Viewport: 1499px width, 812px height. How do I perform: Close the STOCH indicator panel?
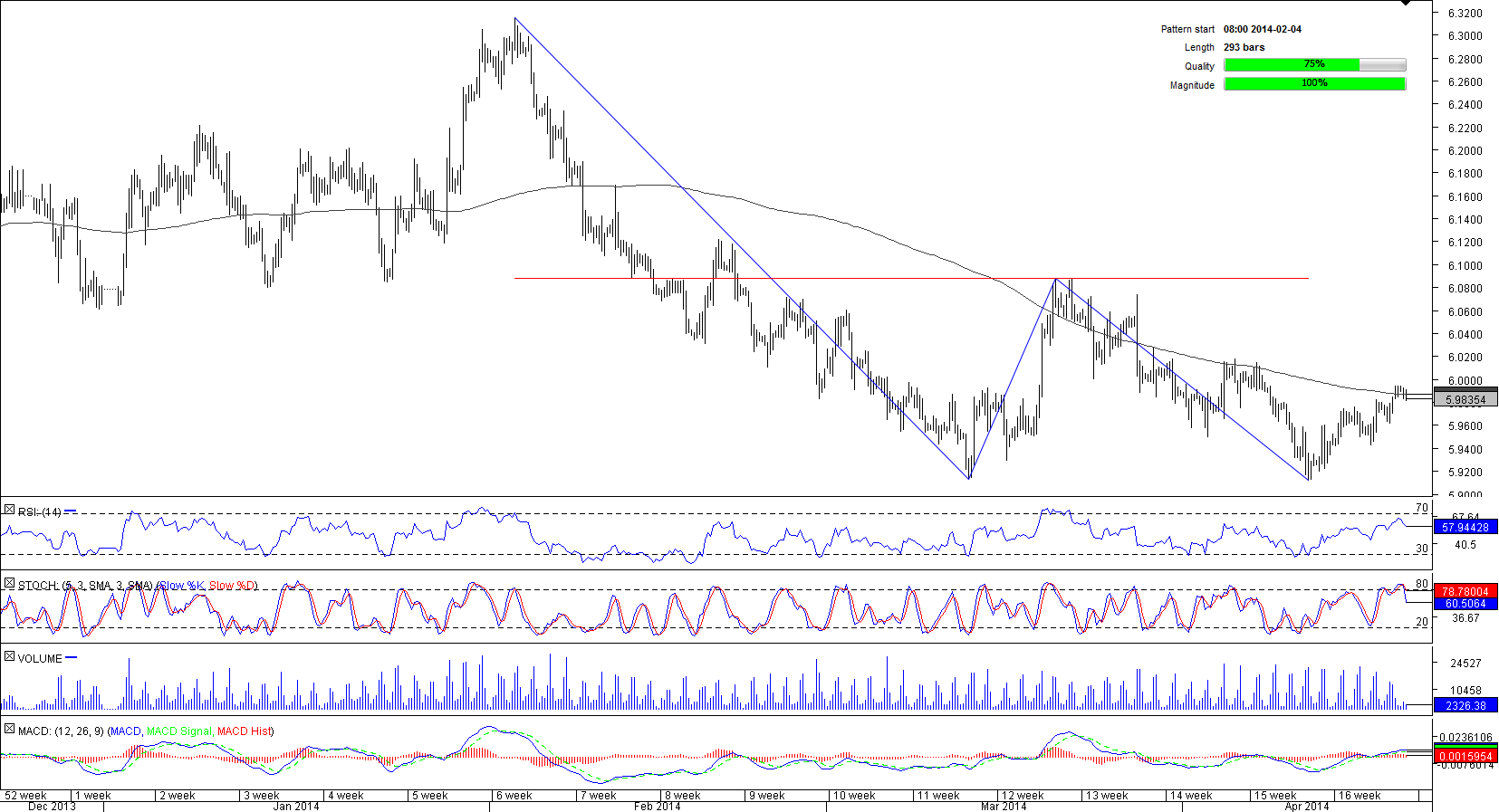[x=9, y=584]
